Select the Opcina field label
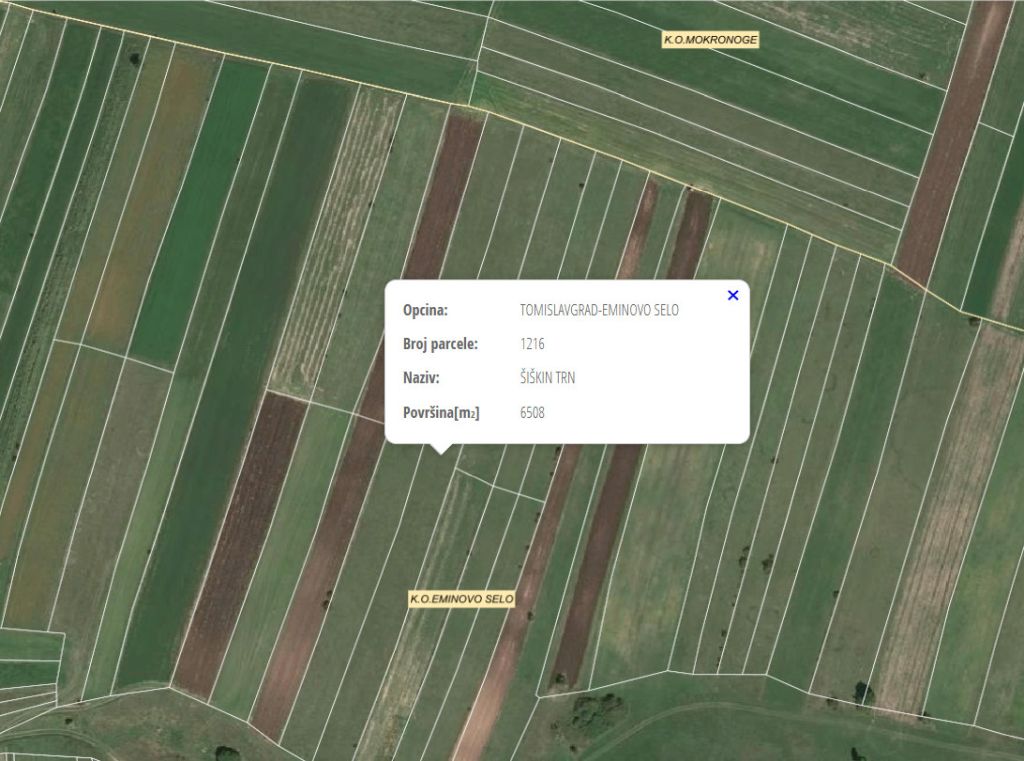 pyautogui.click(x=425, y=310)
